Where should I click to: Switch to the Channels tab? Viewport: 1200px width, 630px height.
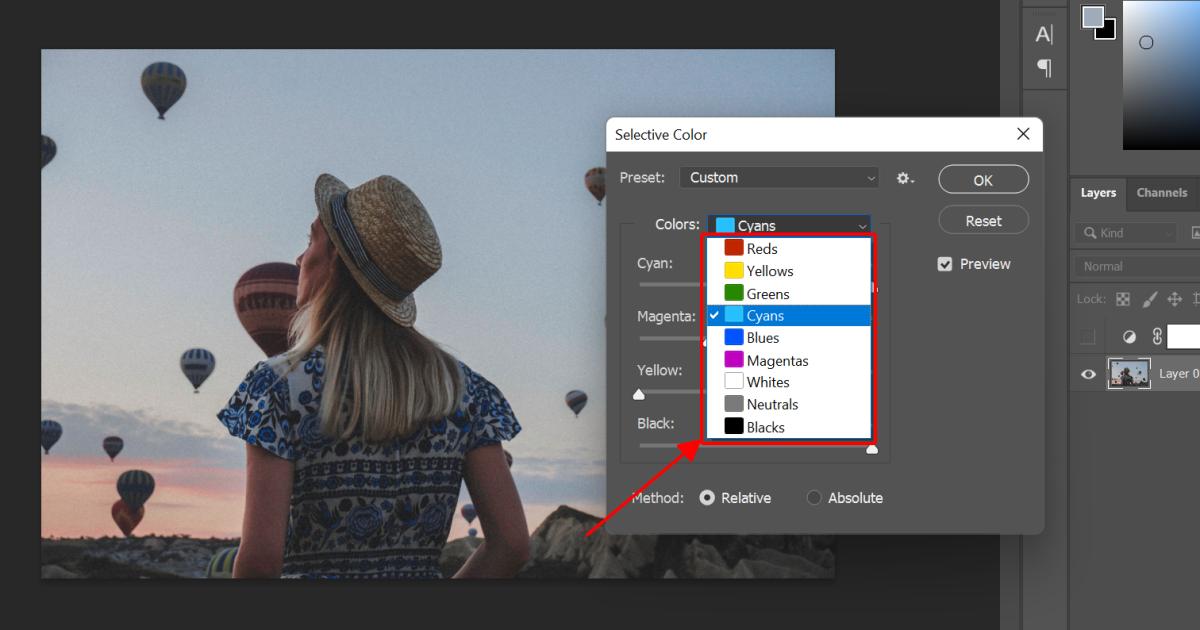[1161, 192]
